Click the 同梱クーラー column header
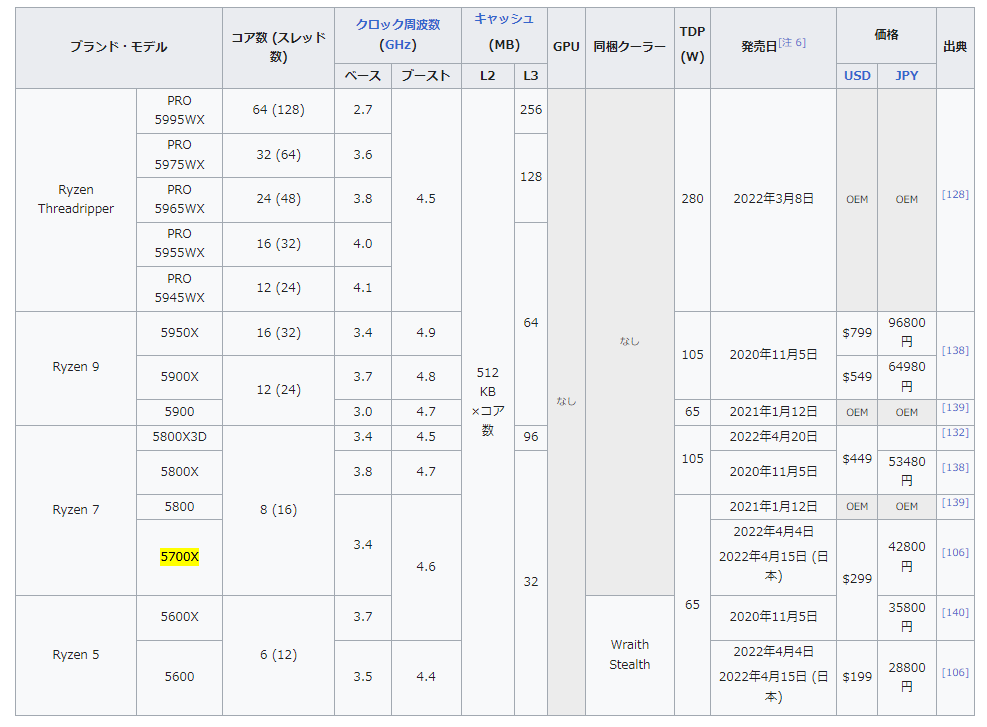The image size is (987, 727). coord(629,48)
